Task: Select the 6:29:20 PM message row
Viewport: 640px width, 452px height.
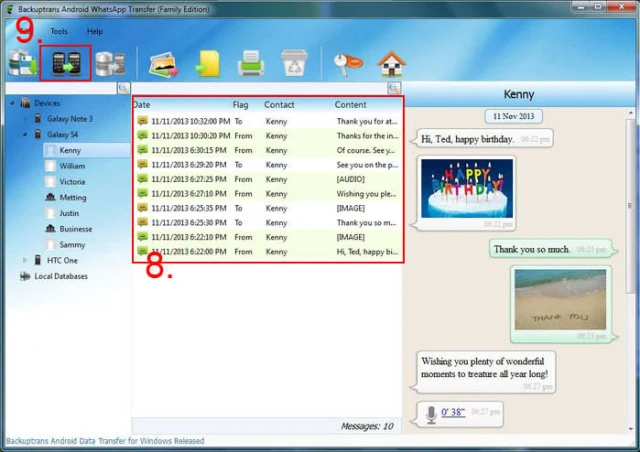Action: pyautogui.click(x=268, y=165)
